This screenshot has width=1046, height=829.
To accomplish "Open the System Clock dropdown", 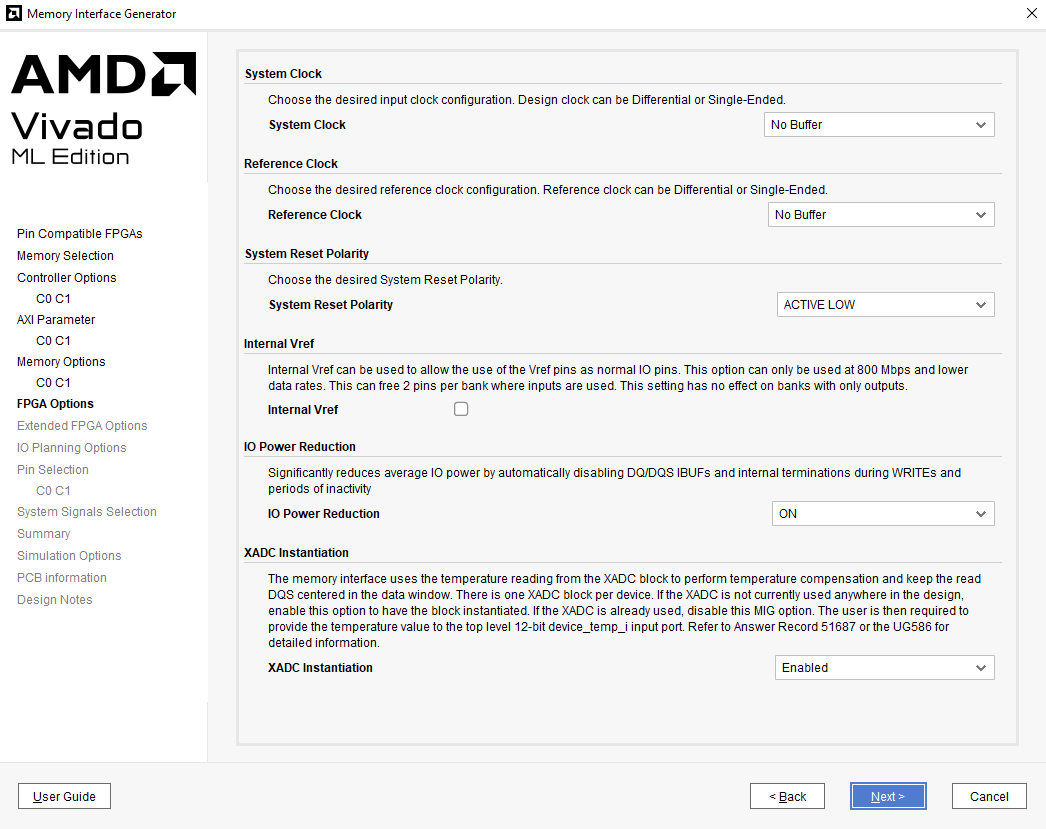I will tap(879, 125).
